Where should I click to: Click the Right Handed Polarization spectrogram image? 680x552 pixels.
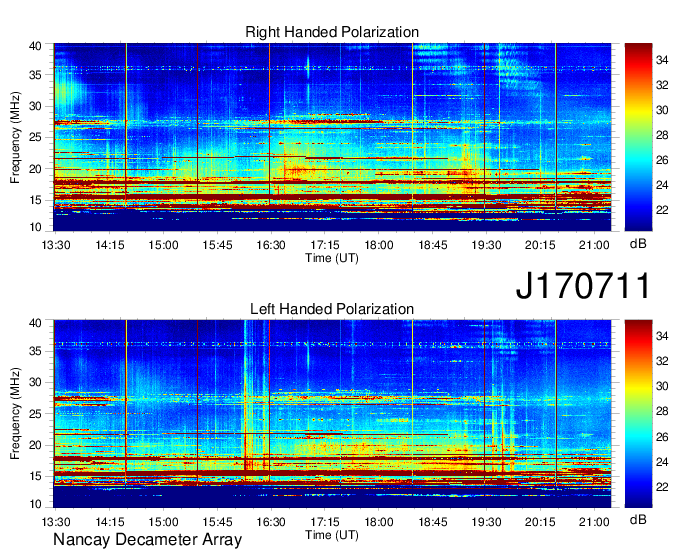click(x=332, y=137)
